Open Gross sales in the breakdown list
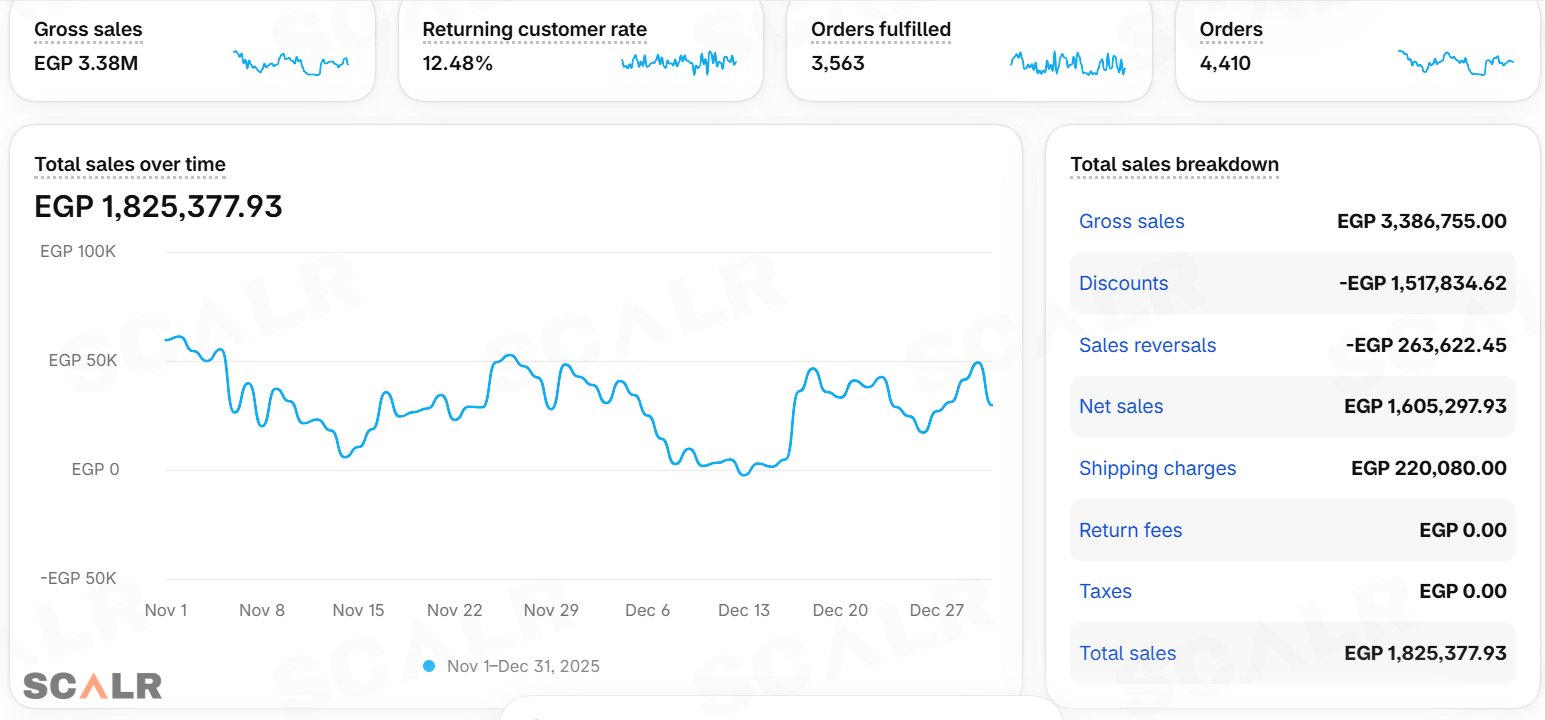Viewport: 1545px width, 720px height. [x=1131, y=222]
